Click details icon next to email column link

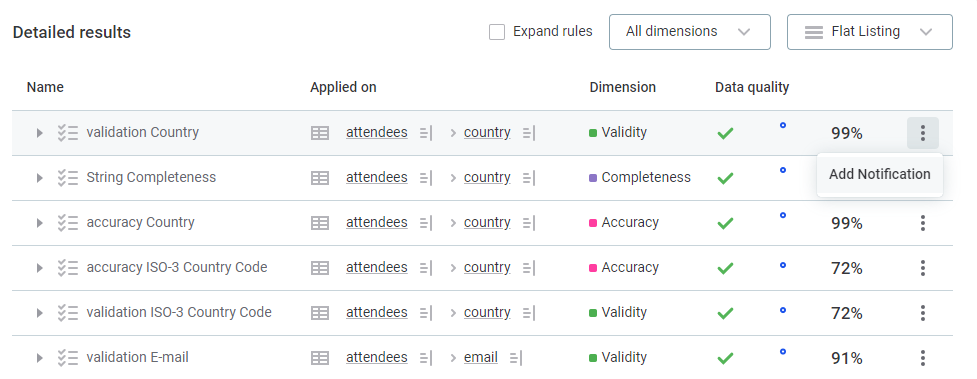[x=515, y=358]
